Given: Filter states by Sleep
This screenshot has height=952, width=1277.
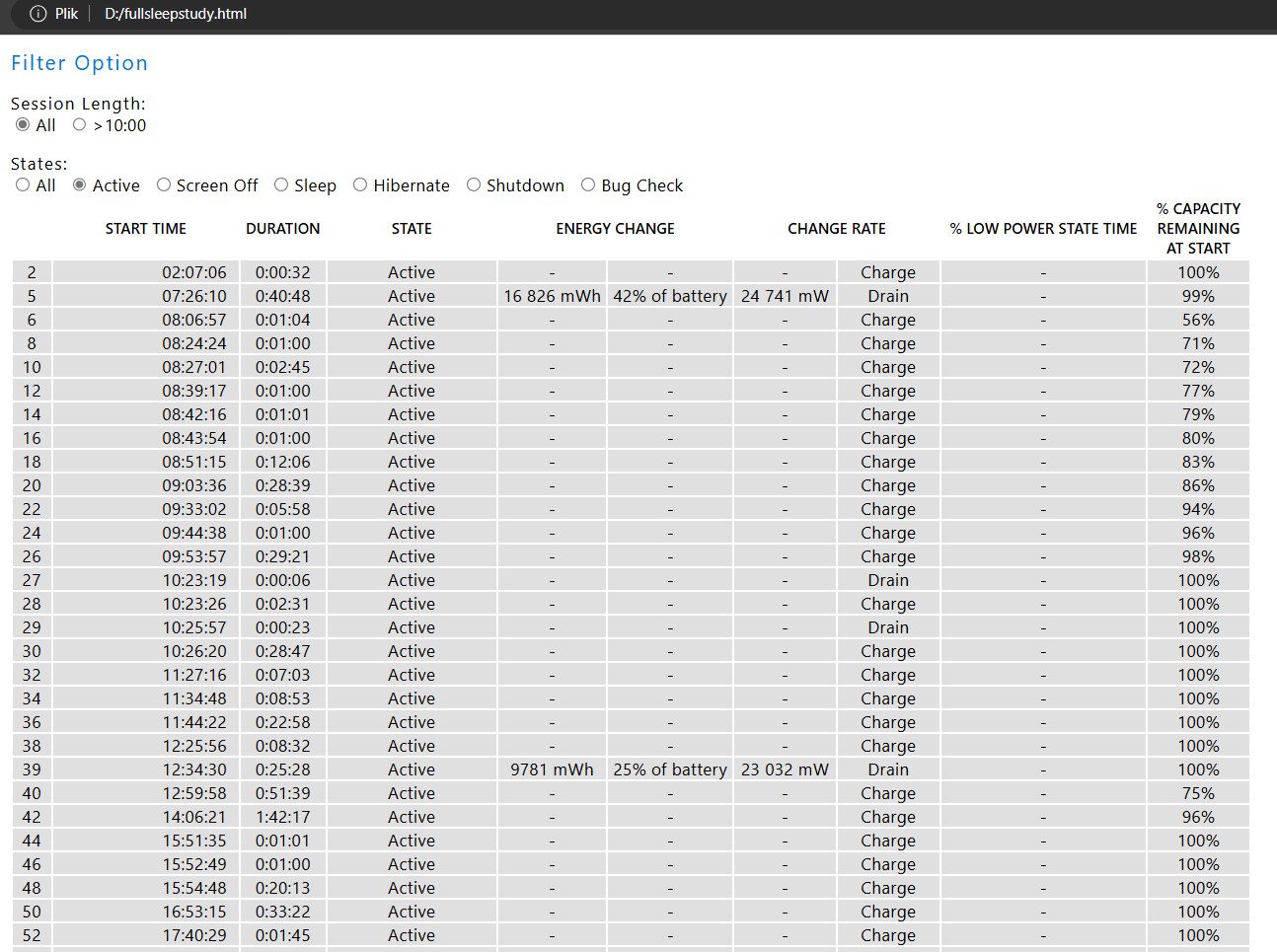Looking at the screenshot, I should 281,185.
